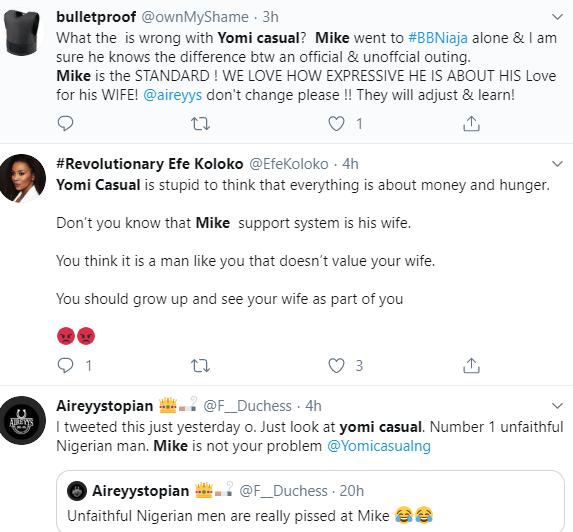The image size is (573, 532).
Task: Reply to Efe Koloko's tweet
Action: 65,365
